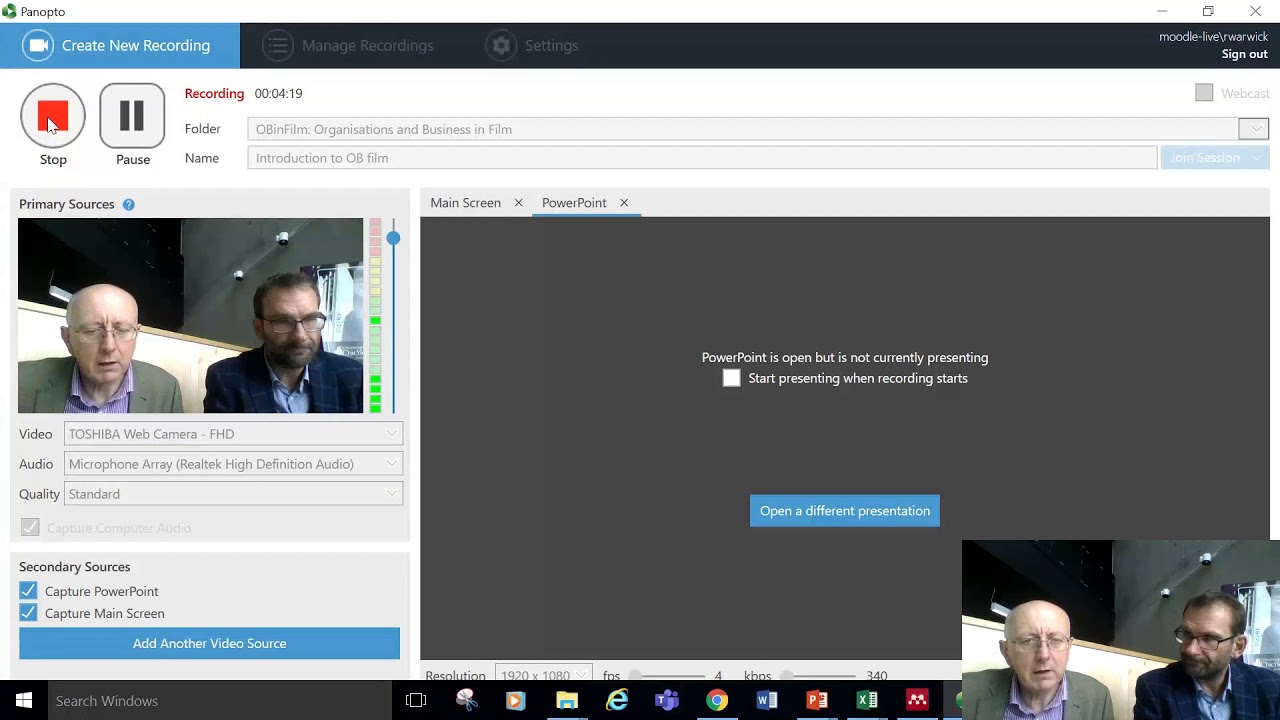Screen dimensions: 1280x720
Task: Open the Snipping Tool in the taskbar
Action: 466,701
